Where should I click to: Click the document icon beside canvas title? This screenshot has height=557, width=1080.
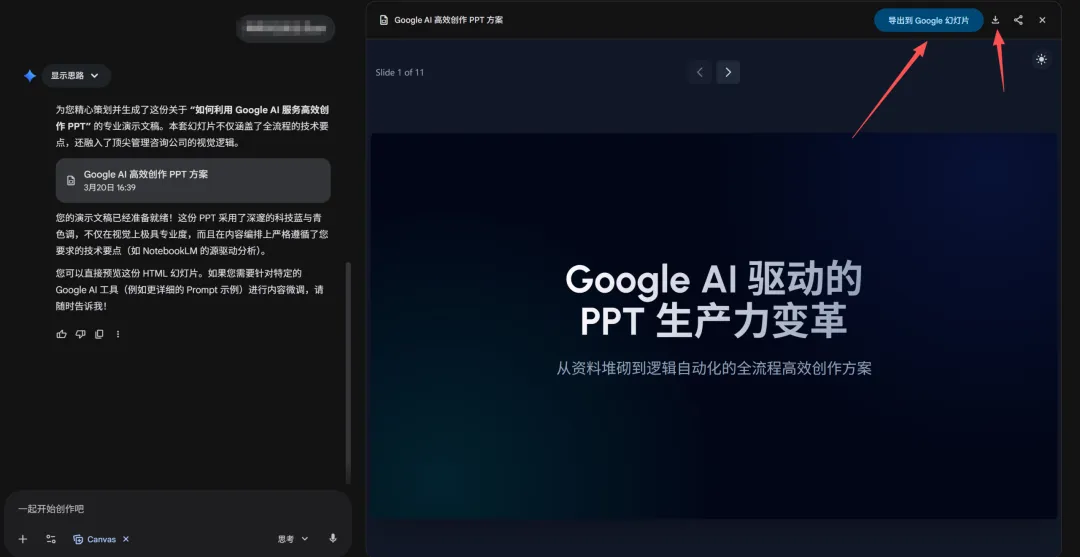(x=384, y=20)
